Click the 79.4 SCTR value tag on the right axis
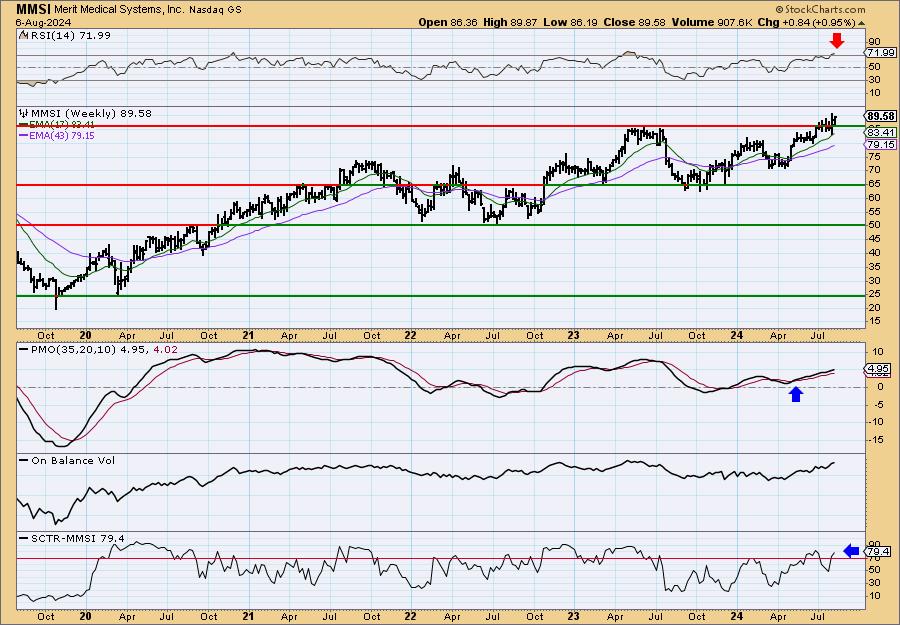Screen dimensions: 900x625 (880, 552)
